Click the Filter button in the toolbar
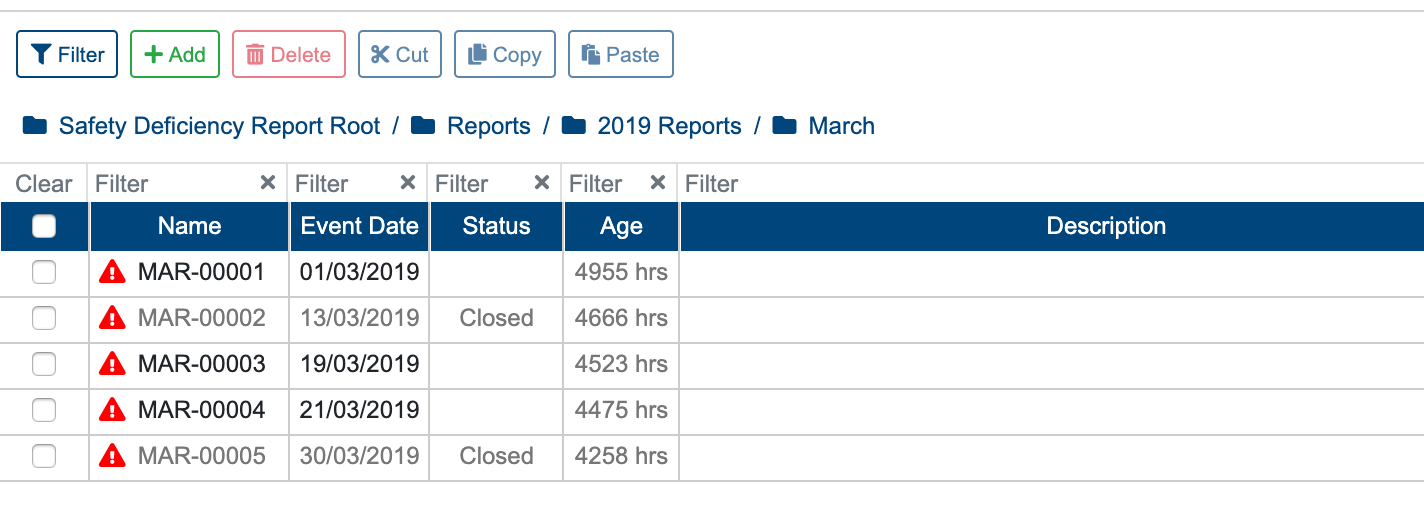This screenshot has width=1424, height=518. (67, 54)
